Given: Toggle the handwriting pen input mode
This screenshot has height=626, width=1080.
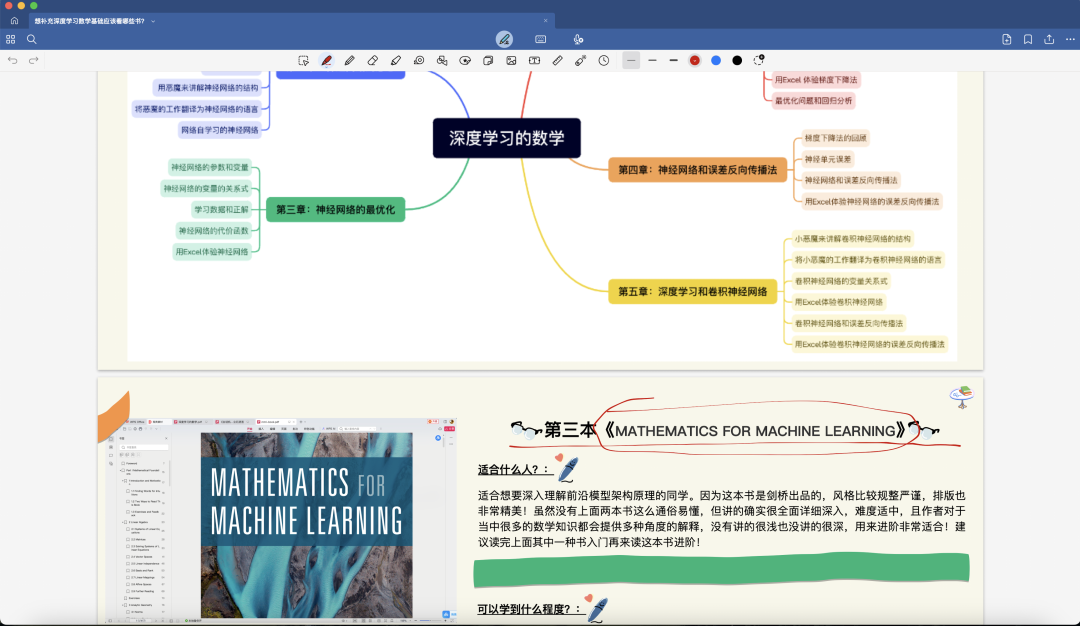Looking at the screenshot, I should click(504, 39).
